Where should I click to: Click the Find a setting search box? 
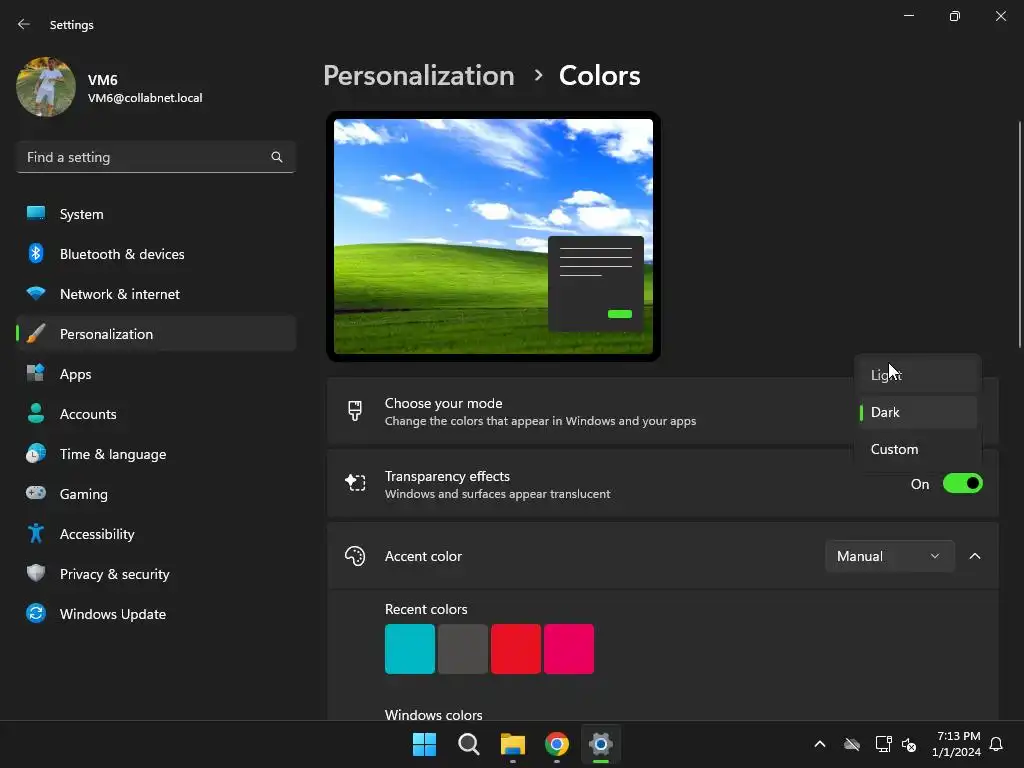tap(156, 157)
